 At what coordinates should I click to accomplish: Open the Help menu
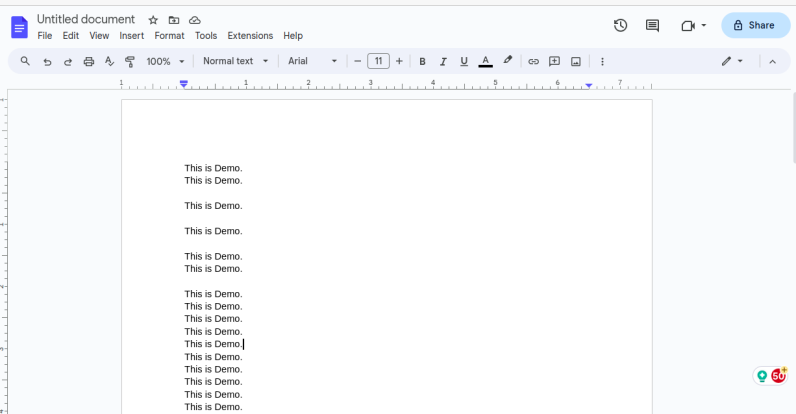pos(293,36)
